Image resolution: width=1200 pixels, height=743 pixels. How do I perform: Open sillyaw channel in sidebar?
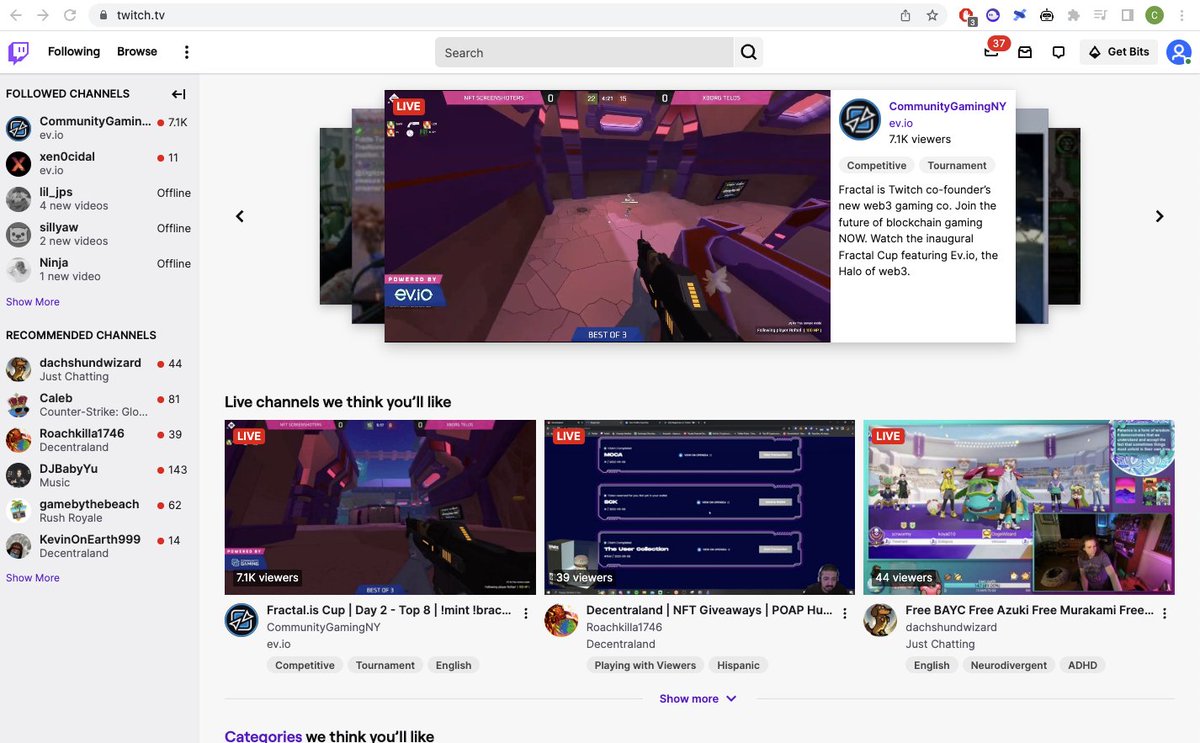point(98,234)
